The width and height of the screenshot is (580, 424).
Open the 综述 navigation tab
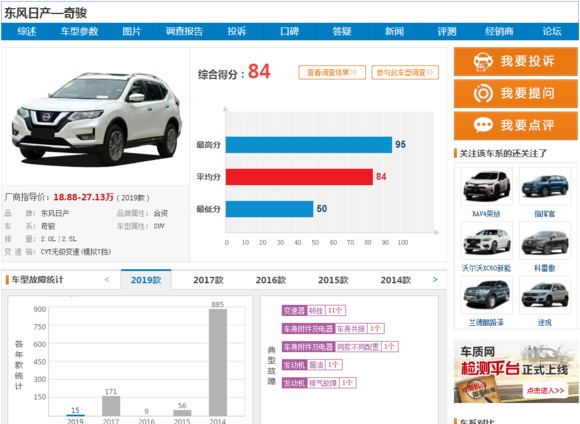(27, 31)
